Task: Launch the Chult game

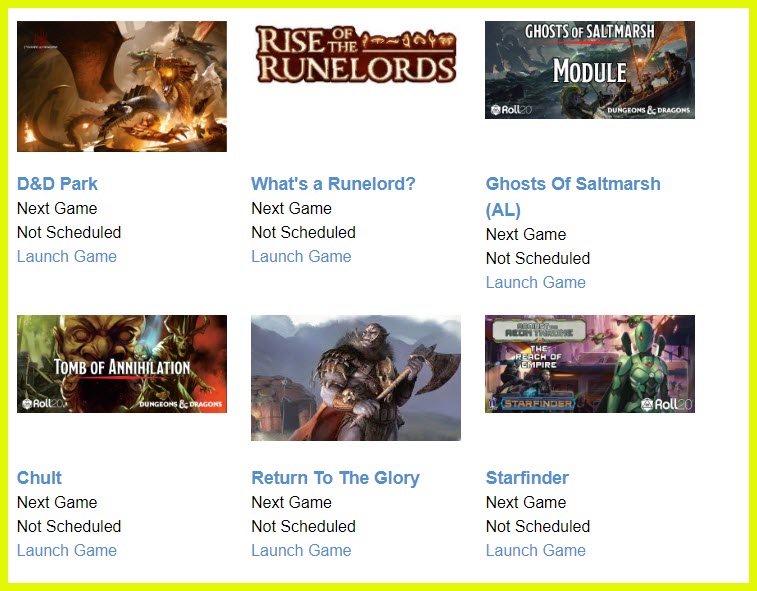Action: (x=67, y=550)
